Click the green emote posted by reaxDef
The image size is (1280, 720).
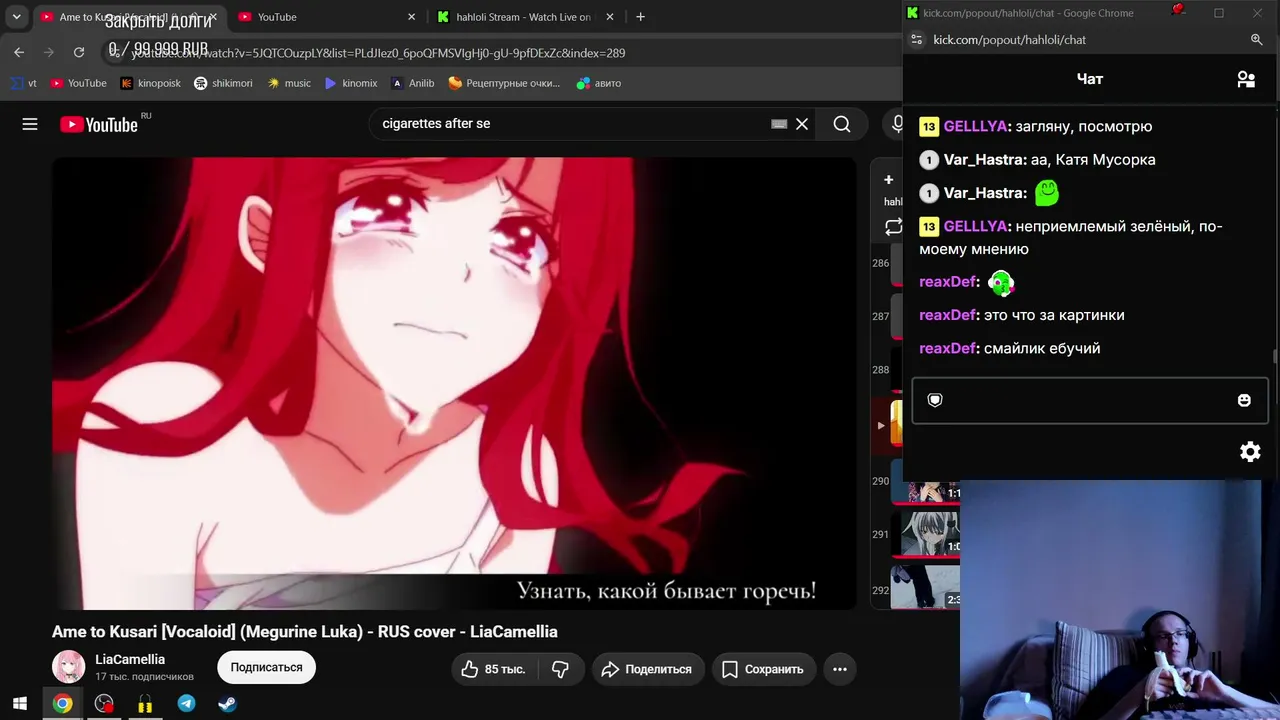pos(1001,283)
